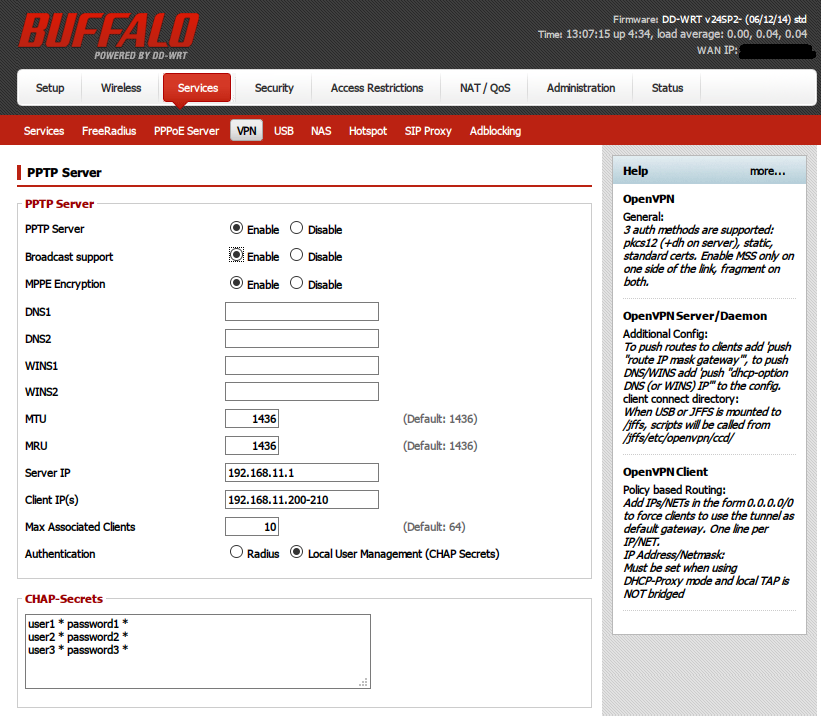Select Local User Management authentication

297,552
